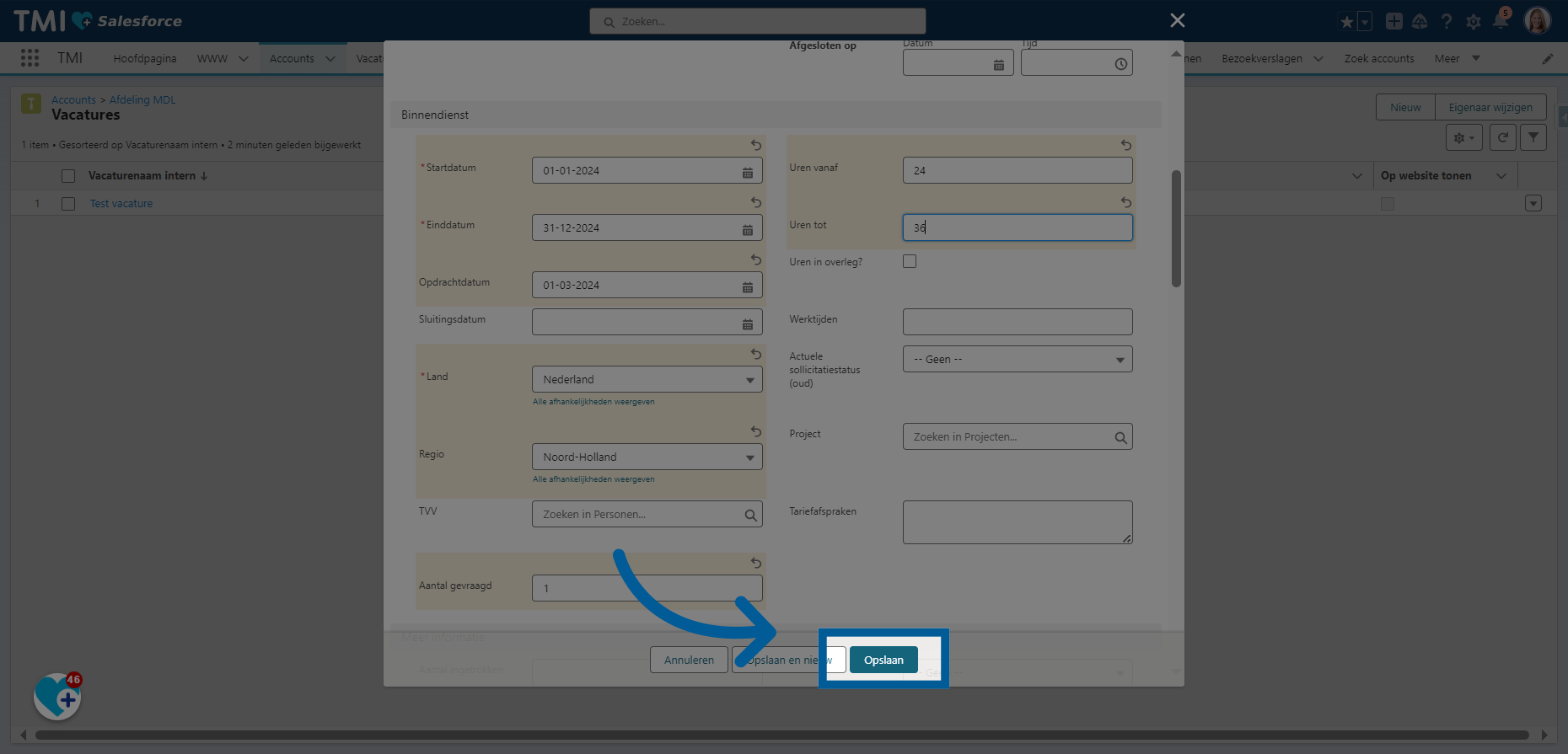
Task: Click the TVV person search icon
Action: 750,515
